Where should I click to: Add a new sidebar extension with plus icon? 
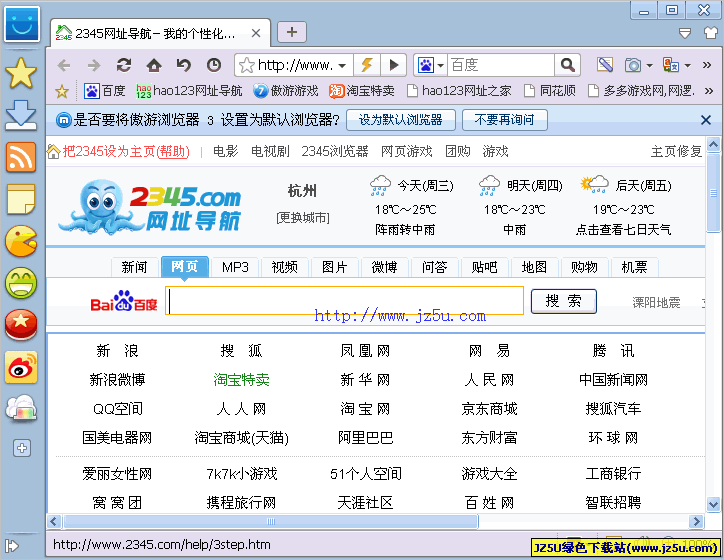(22, 448)
